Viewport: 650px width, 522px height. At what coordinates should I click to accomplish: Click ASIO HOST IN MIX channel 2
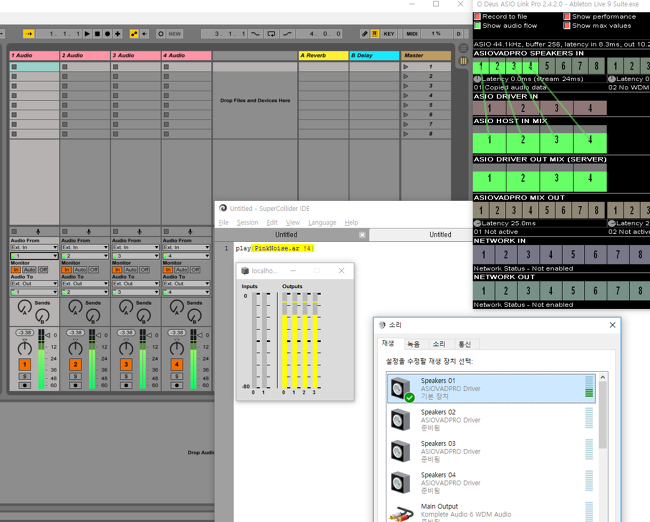pos(523,139)
